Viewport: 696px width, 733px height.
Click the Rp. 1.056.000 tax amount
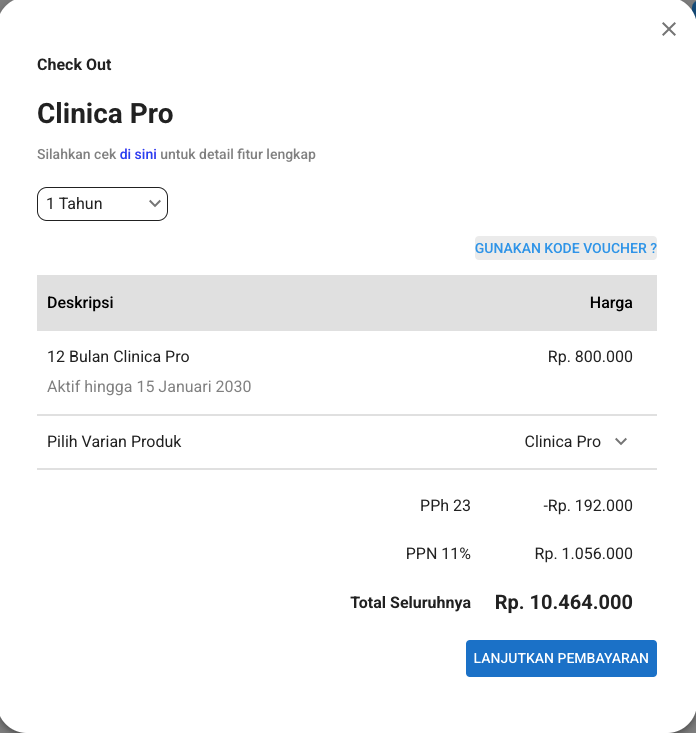(x=583, y=553)
